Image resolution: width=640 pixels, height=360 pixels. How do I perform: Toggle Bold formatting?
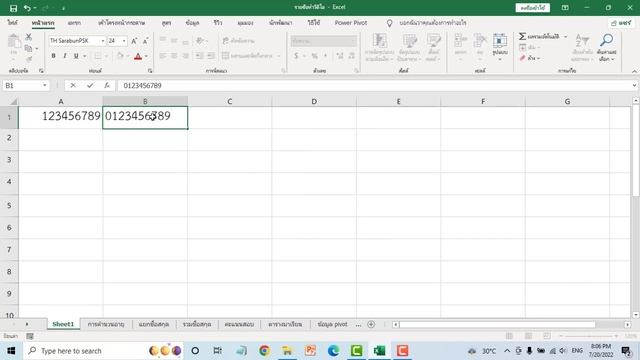tap(53, 56)
